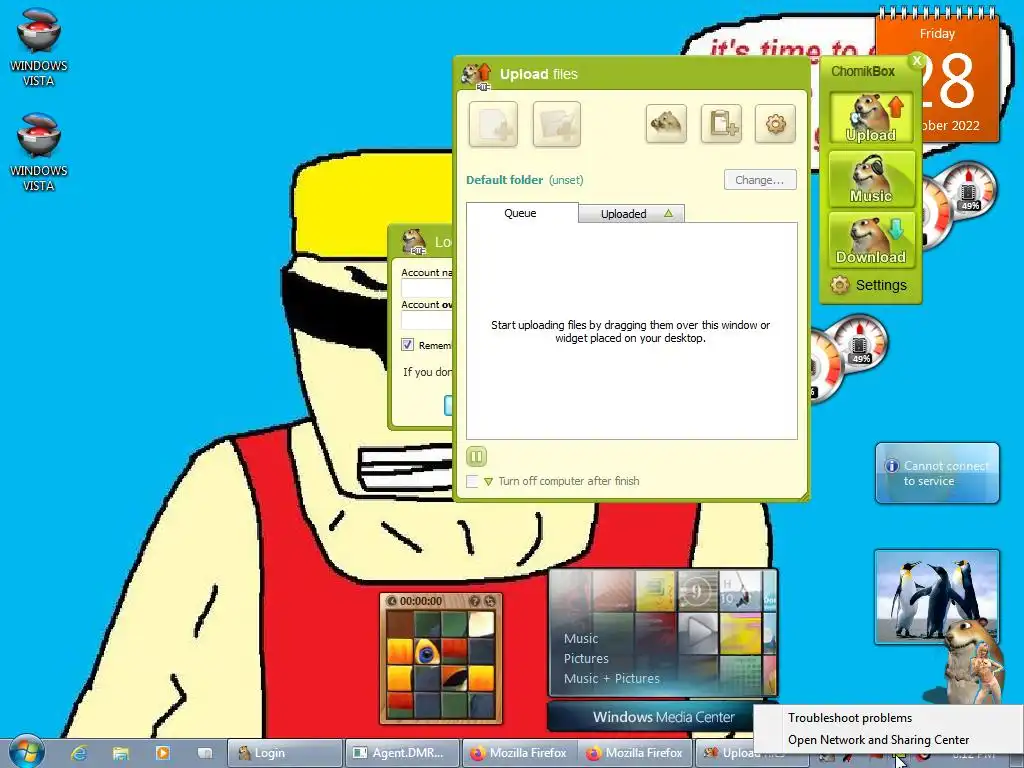This screenshot has width=1024, height=768.
Task: Select Open Network and Sharing Center
Action: coord(878,740)
